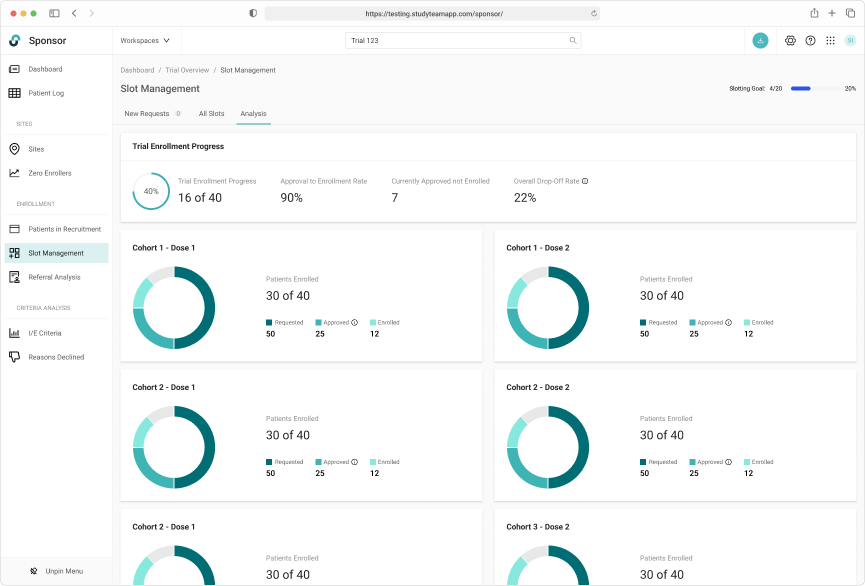This screenshot has height=586, width=865.
Task: Click Approved info icon in Cohort 1 - Dose 2
Action: (729, 322)
